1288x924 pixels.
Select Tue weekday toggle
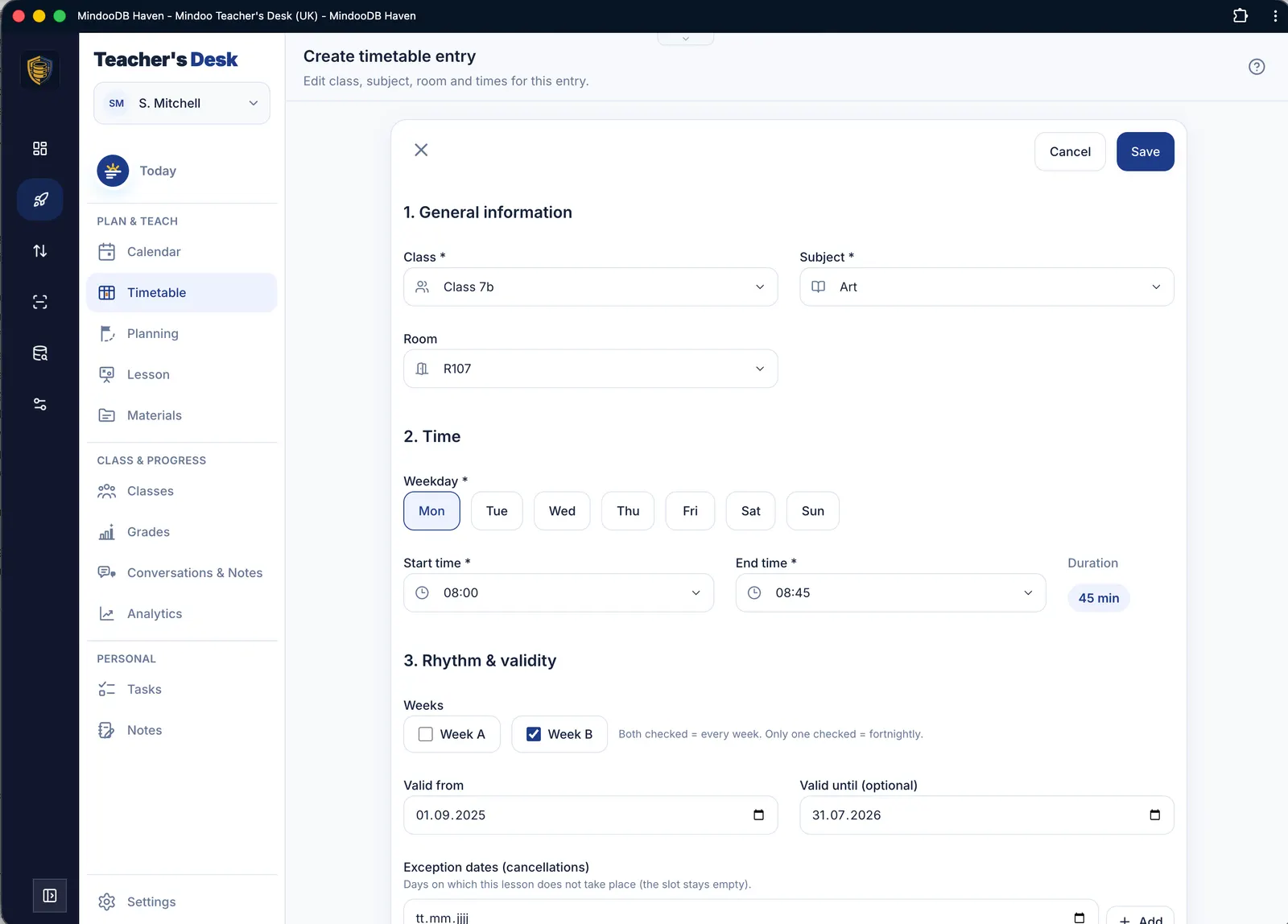pyautogui.click(x=497, y=511)
